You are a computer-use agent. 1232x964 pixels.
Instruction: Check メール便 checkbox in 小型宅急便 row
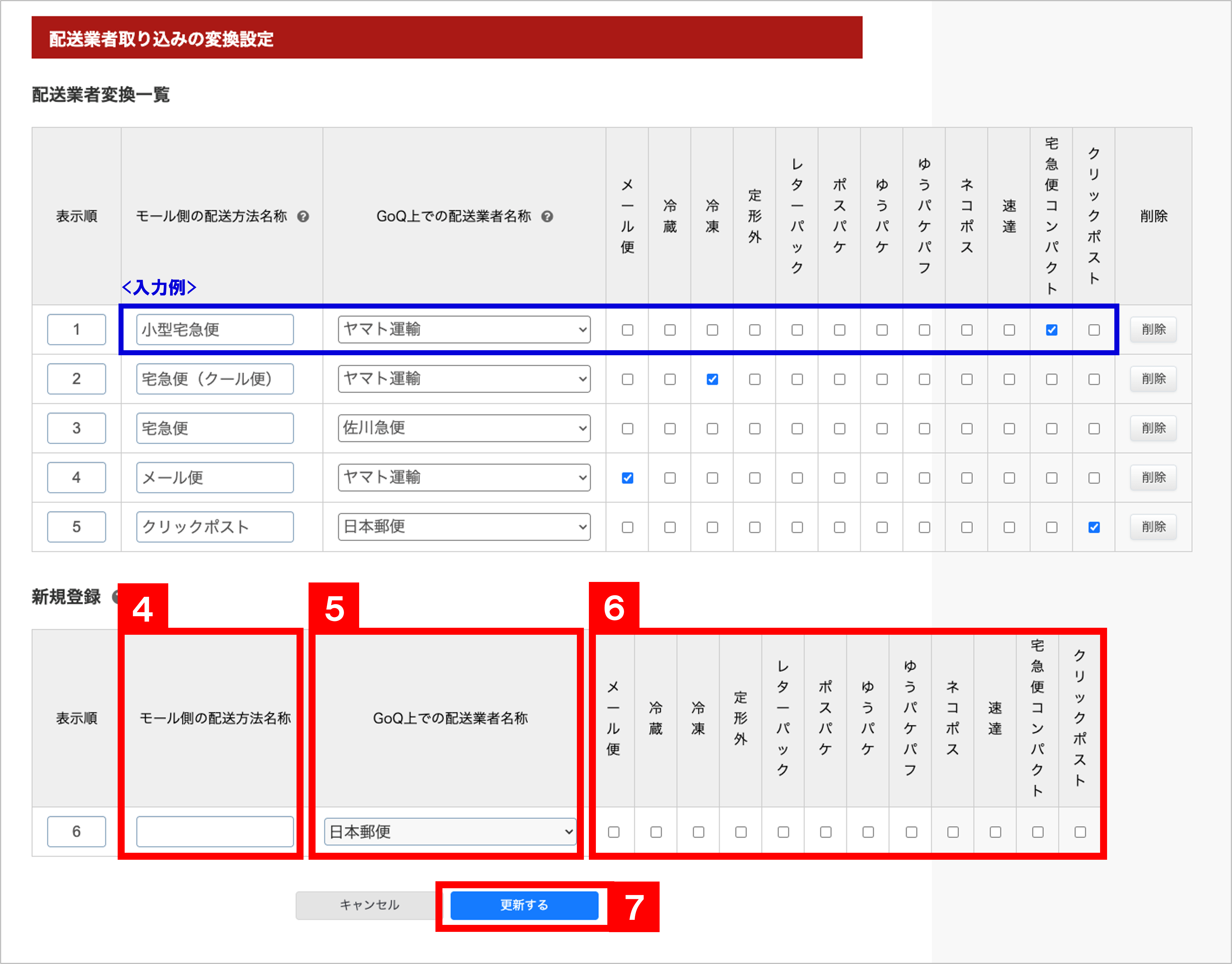click(x=627, y=330)
